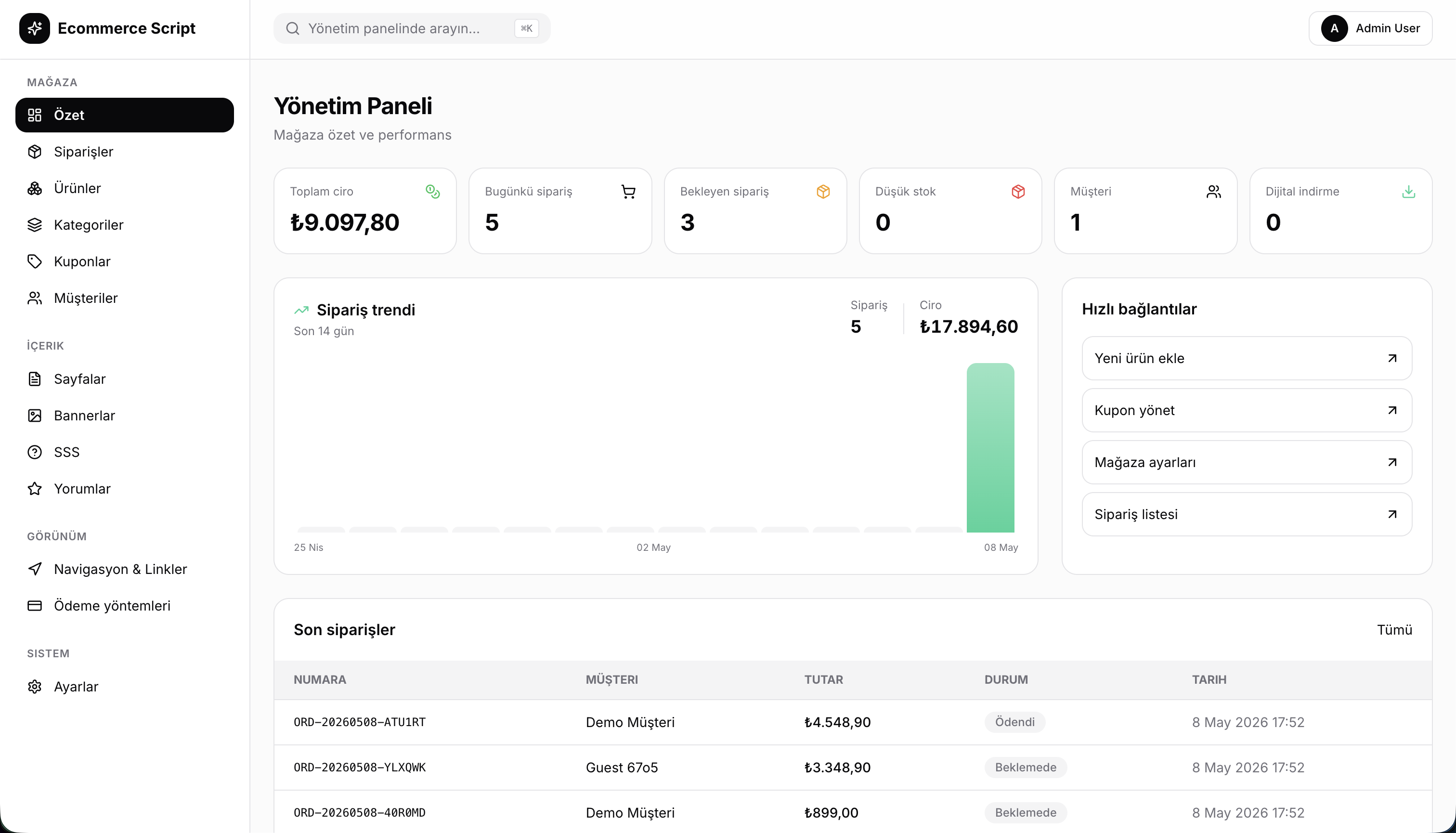This screenshot has height=833, width=1456.
Task: Focus the Yönetim panelinde arayın search field
Action: coord(412,28)
